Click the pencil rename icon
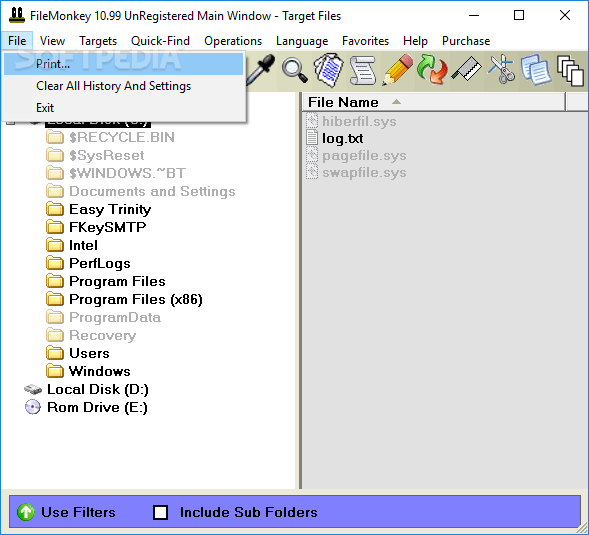The image size is (589, 535). point(397,70)
